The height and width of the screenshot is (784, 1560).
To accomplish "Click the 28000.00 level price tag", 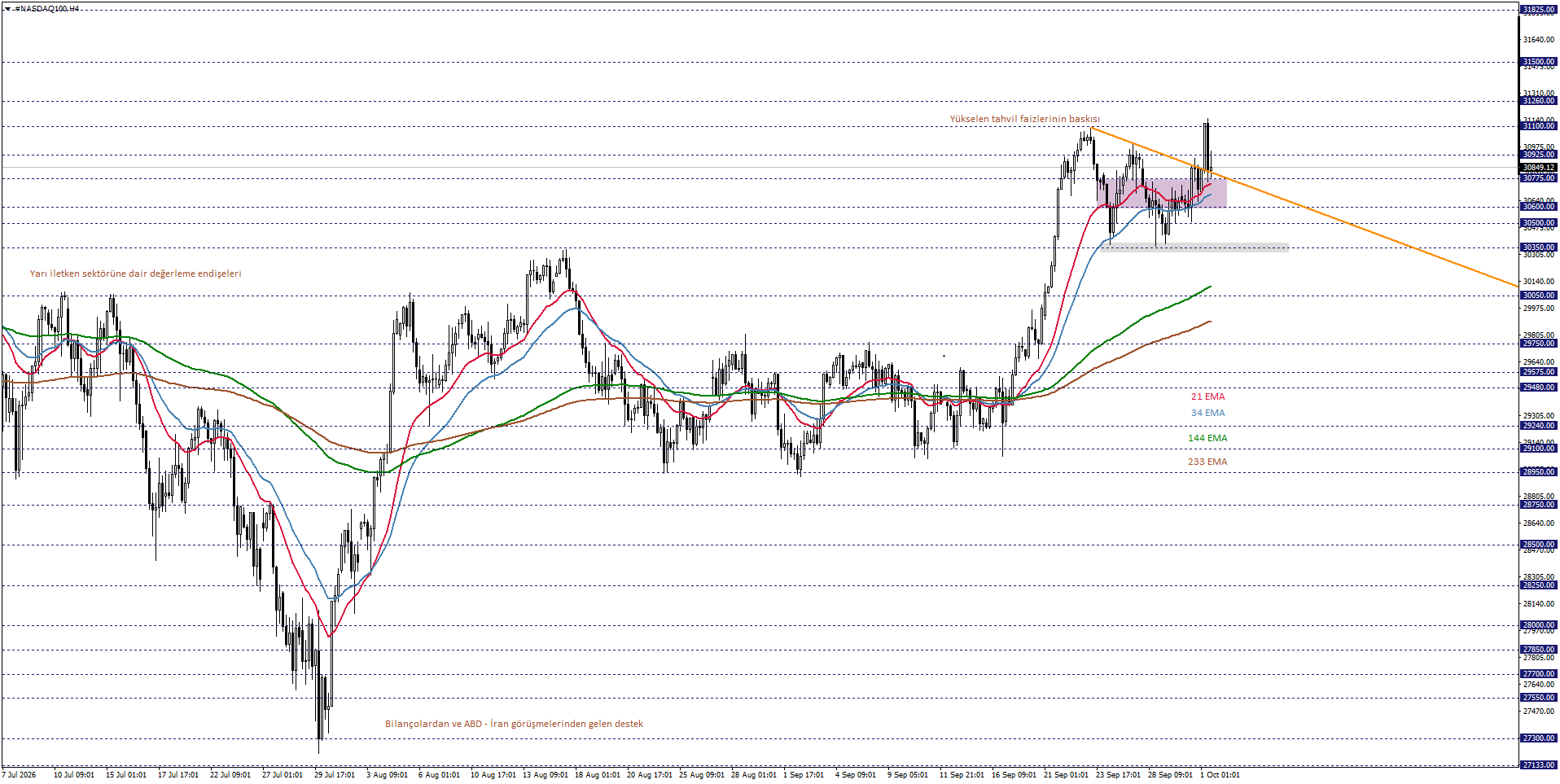I will click(x=1538, y=625).
